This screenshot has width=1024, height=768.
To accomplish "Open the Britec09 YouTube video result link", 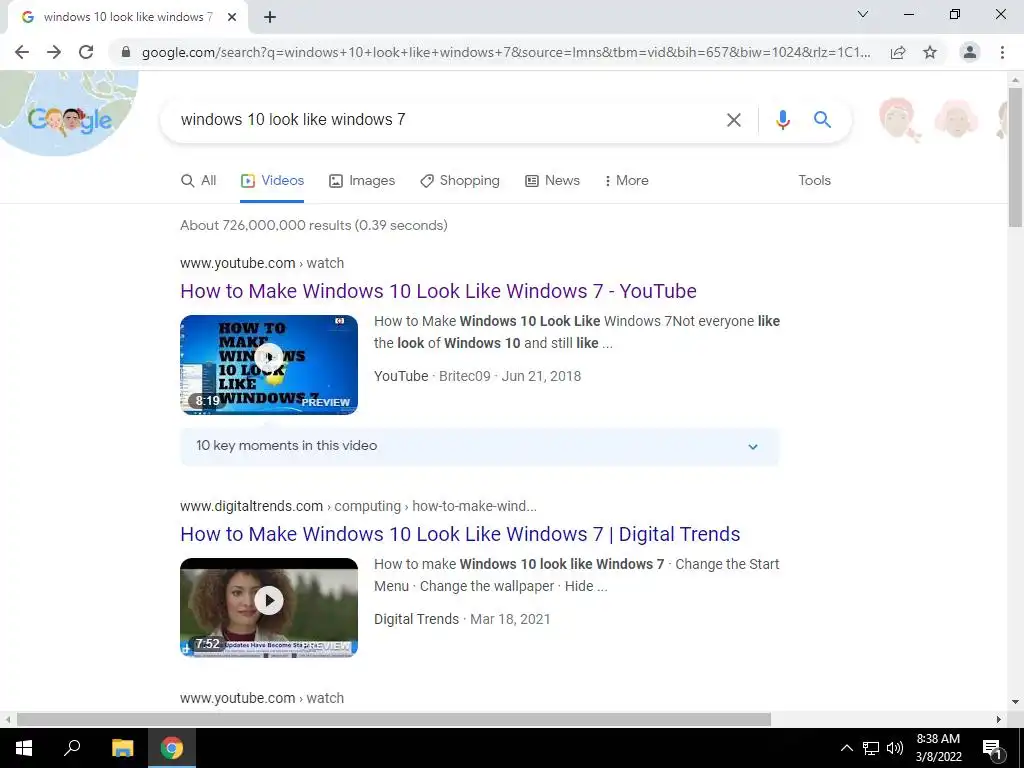I will click(438, 291).
